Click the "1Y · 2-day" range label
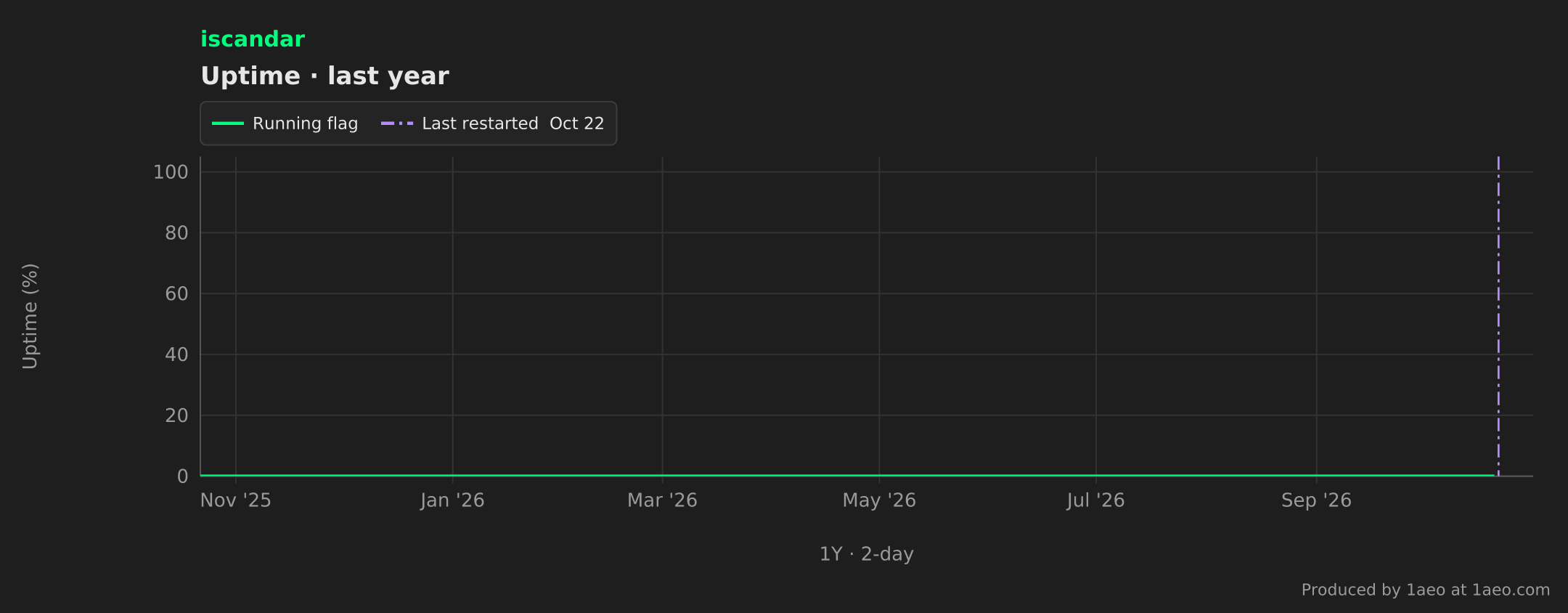Screen dimensions: 1568x613 click(x=867, y=554)
